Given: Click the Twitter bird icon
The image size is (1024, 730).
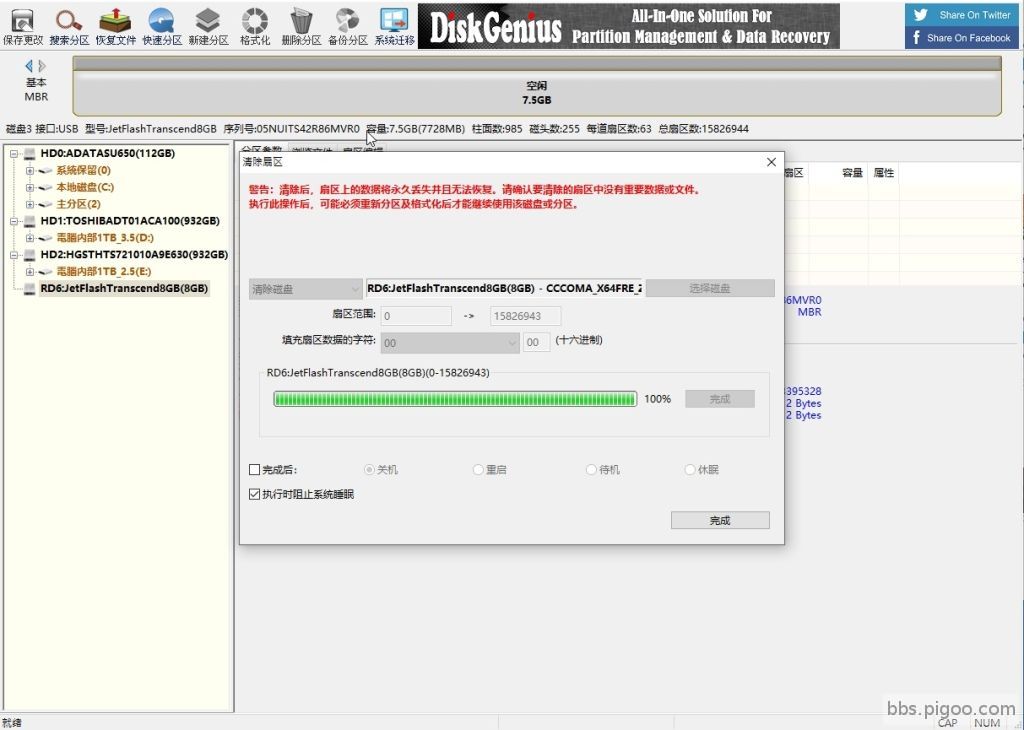Looking at the screenshot, I should [921, 14].
